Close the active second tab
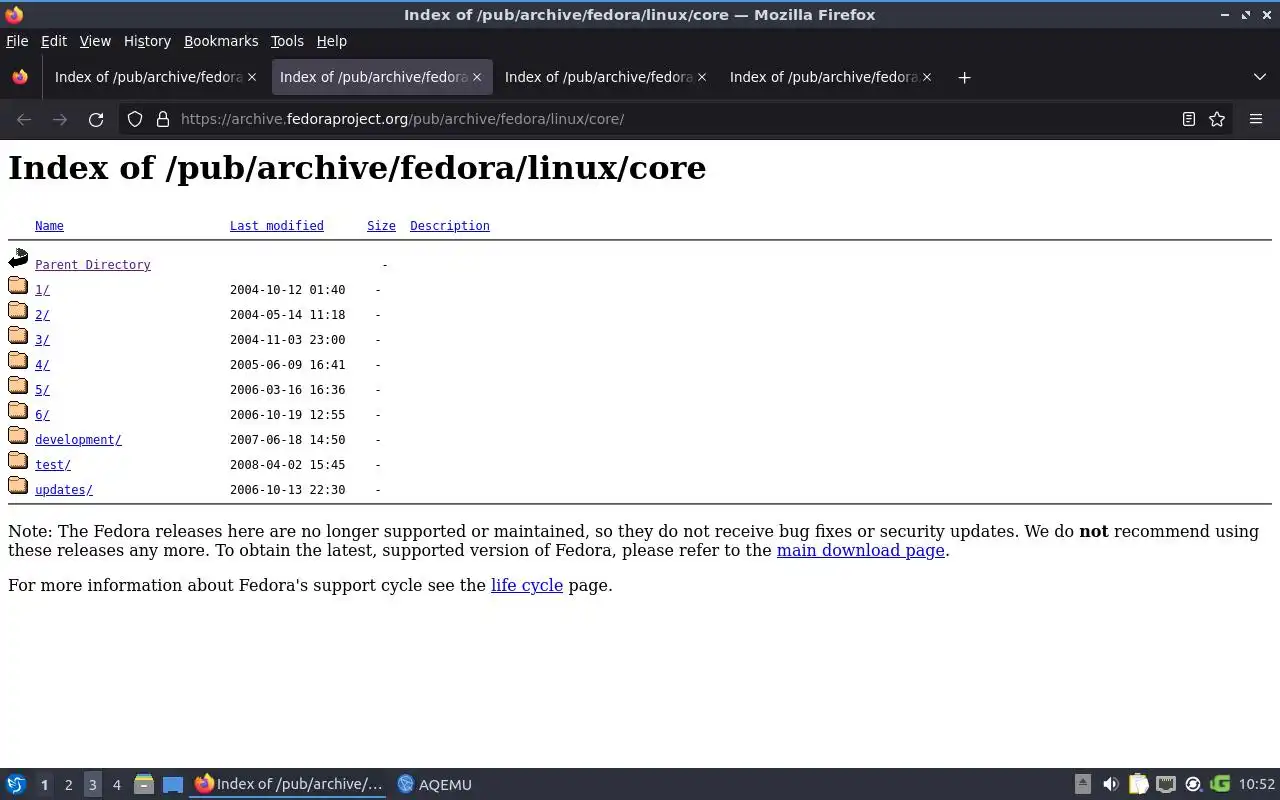1280x800 pixels. pos(477,77)
